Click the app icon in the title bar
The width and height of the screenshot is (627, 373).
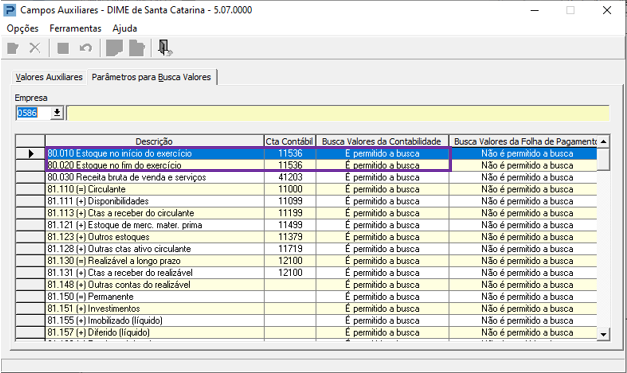coord(10,10)
